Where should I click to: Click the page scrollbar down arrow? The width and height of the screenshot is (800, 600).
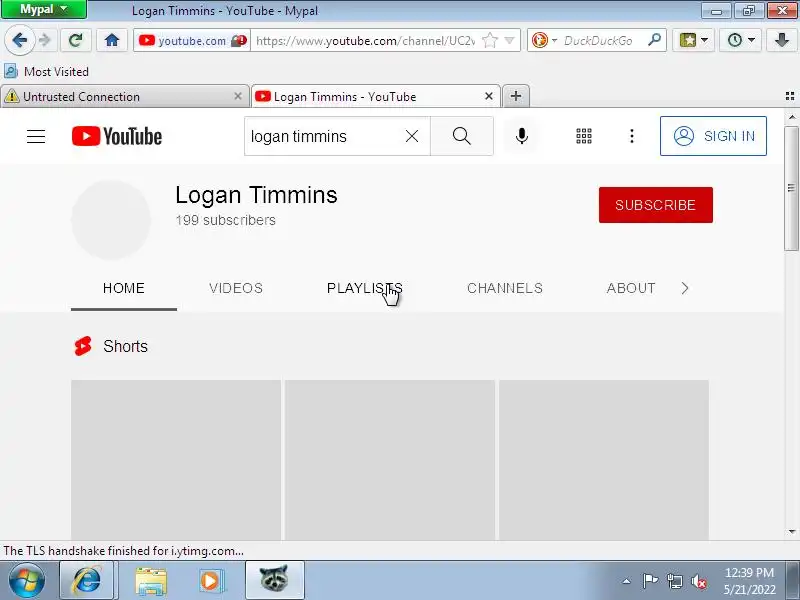(x=792, y=532)
